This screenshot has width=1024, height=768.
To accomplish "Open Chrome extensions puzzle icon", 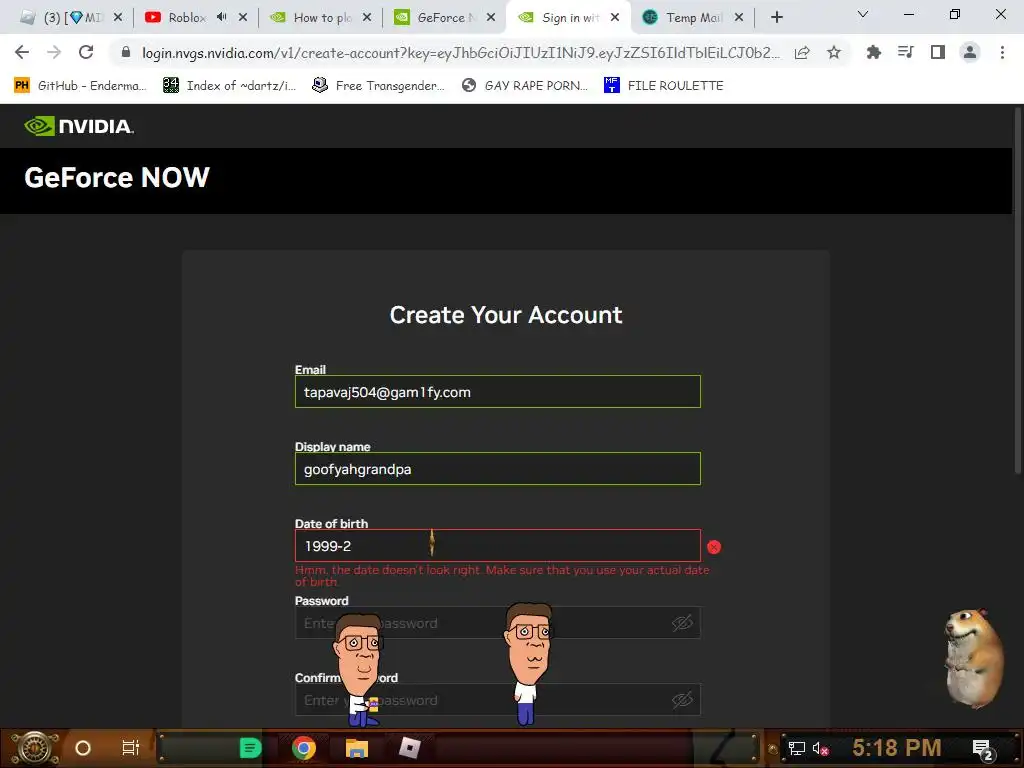I will coord(873,52).
